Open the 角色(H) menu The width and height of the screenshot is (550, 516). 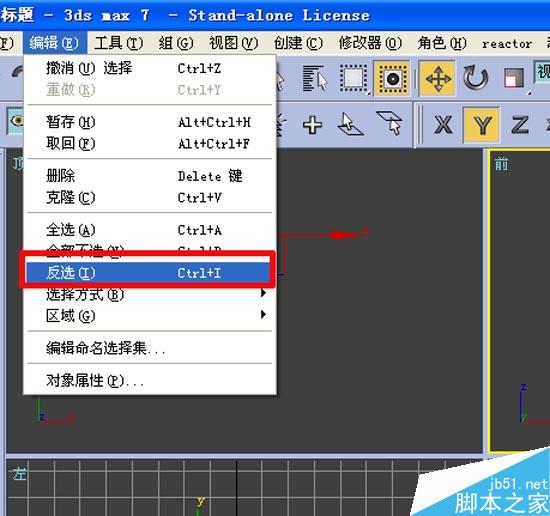click(442, 43)
